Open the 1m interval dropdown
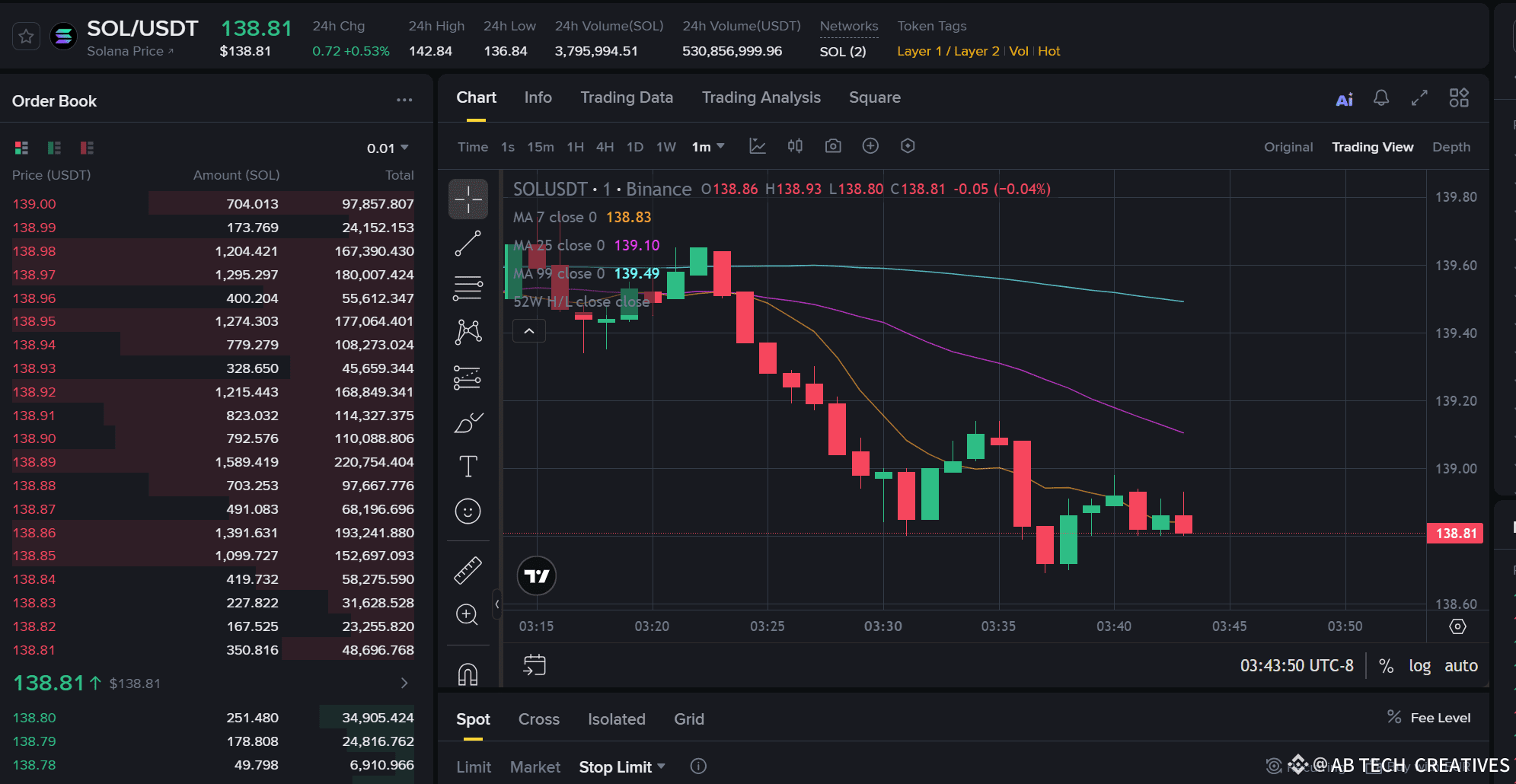This screenshot has width=1516, height=784. click(708, 147)
